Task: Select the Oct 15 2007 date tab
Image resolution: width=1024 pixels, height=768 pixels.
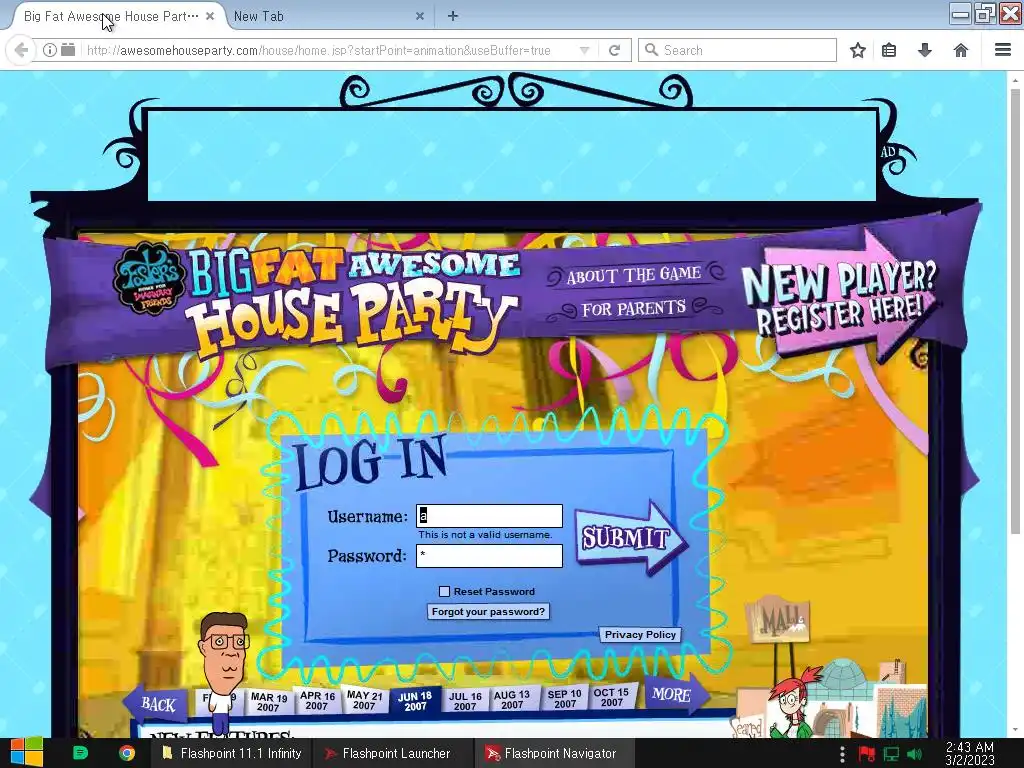Action: 611,697
